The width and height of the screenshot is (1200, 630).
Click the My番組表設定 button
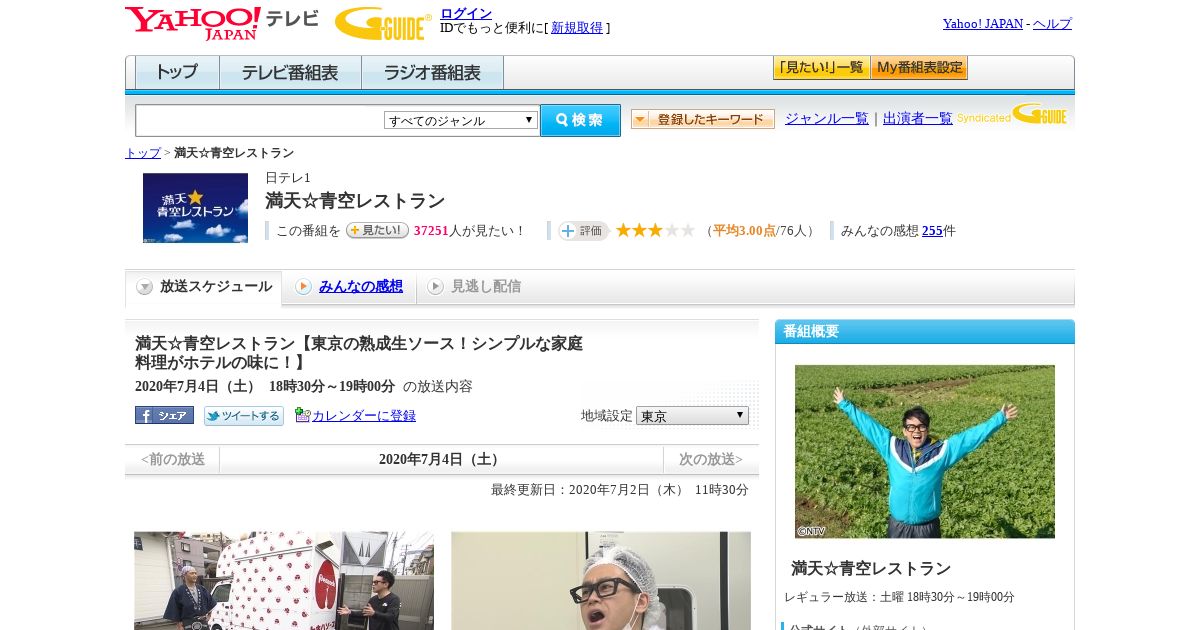click(x=919, y=68)
